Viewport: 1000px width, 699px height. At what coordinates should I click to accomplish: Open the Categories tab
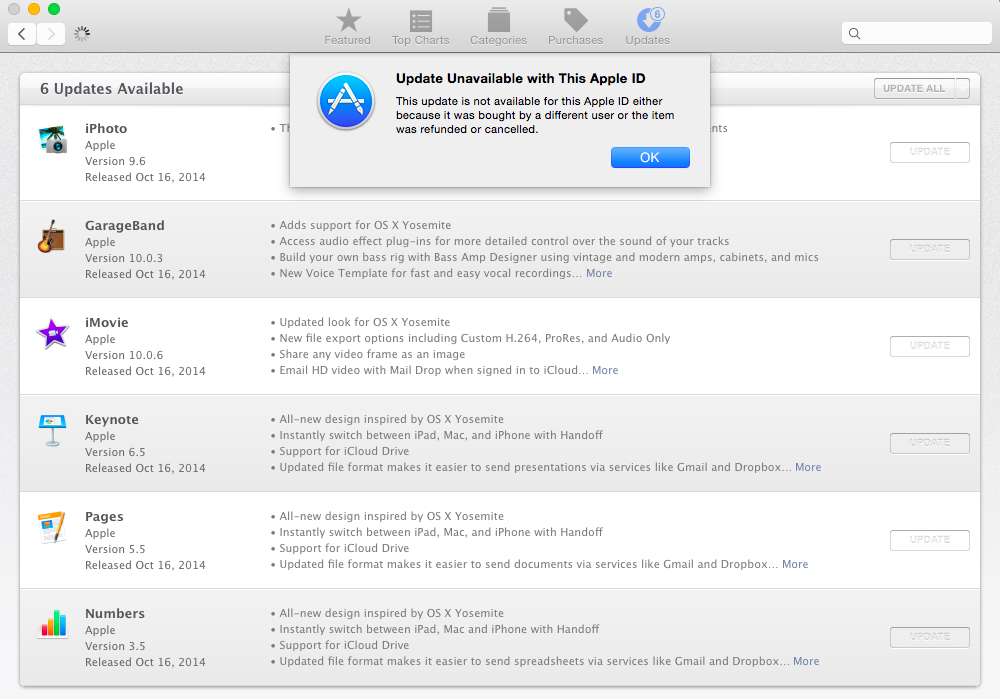tap(498, 27)
